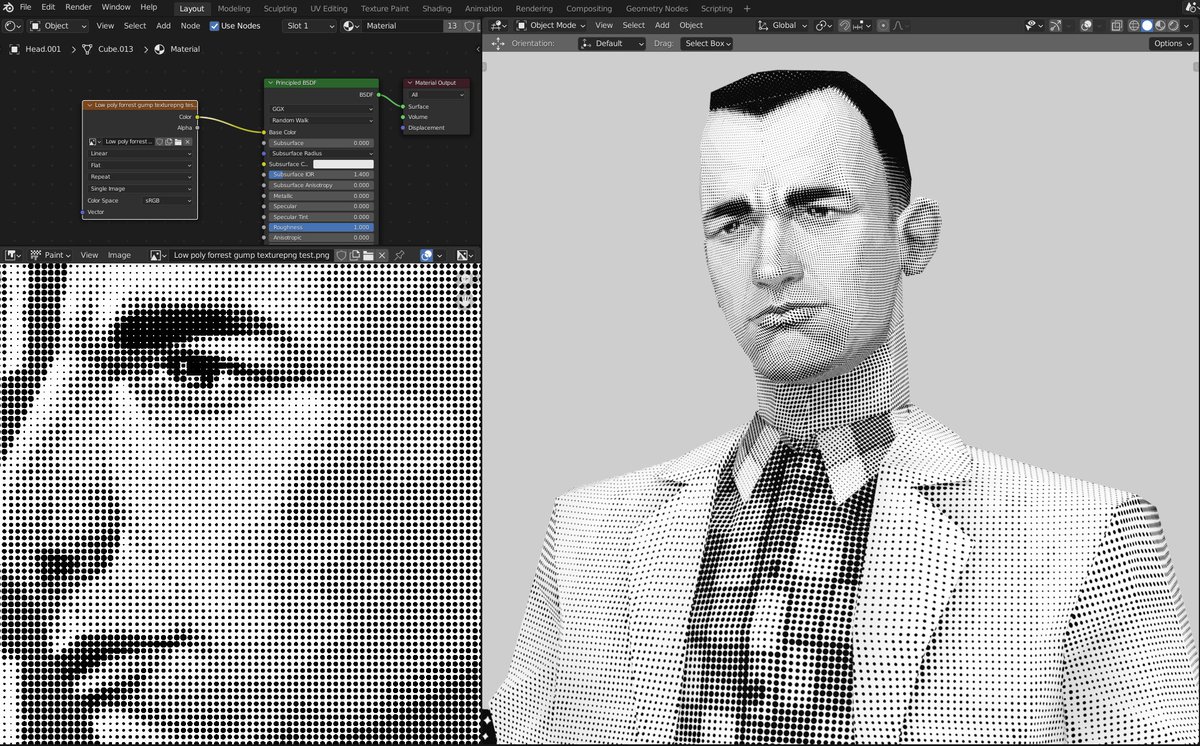The height and width of the screenshot is (746, 1200).
Task: Switch to the UV Editing workspace tab
Action: [329, 8]
